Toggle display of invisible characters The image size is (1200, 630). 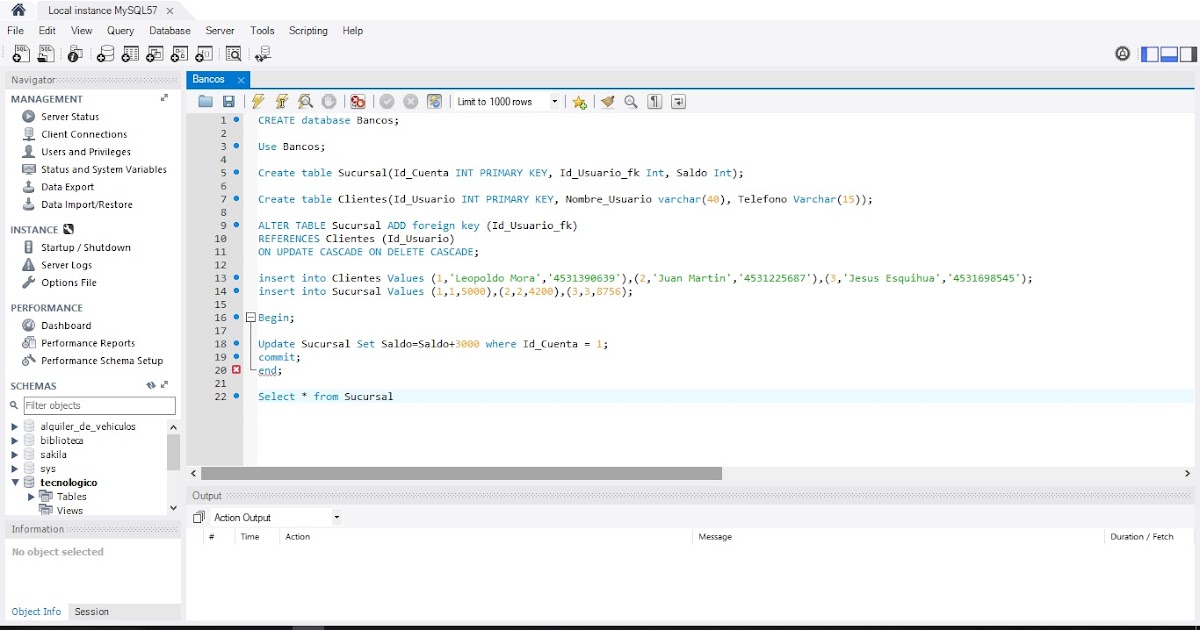tap(654, 101)
